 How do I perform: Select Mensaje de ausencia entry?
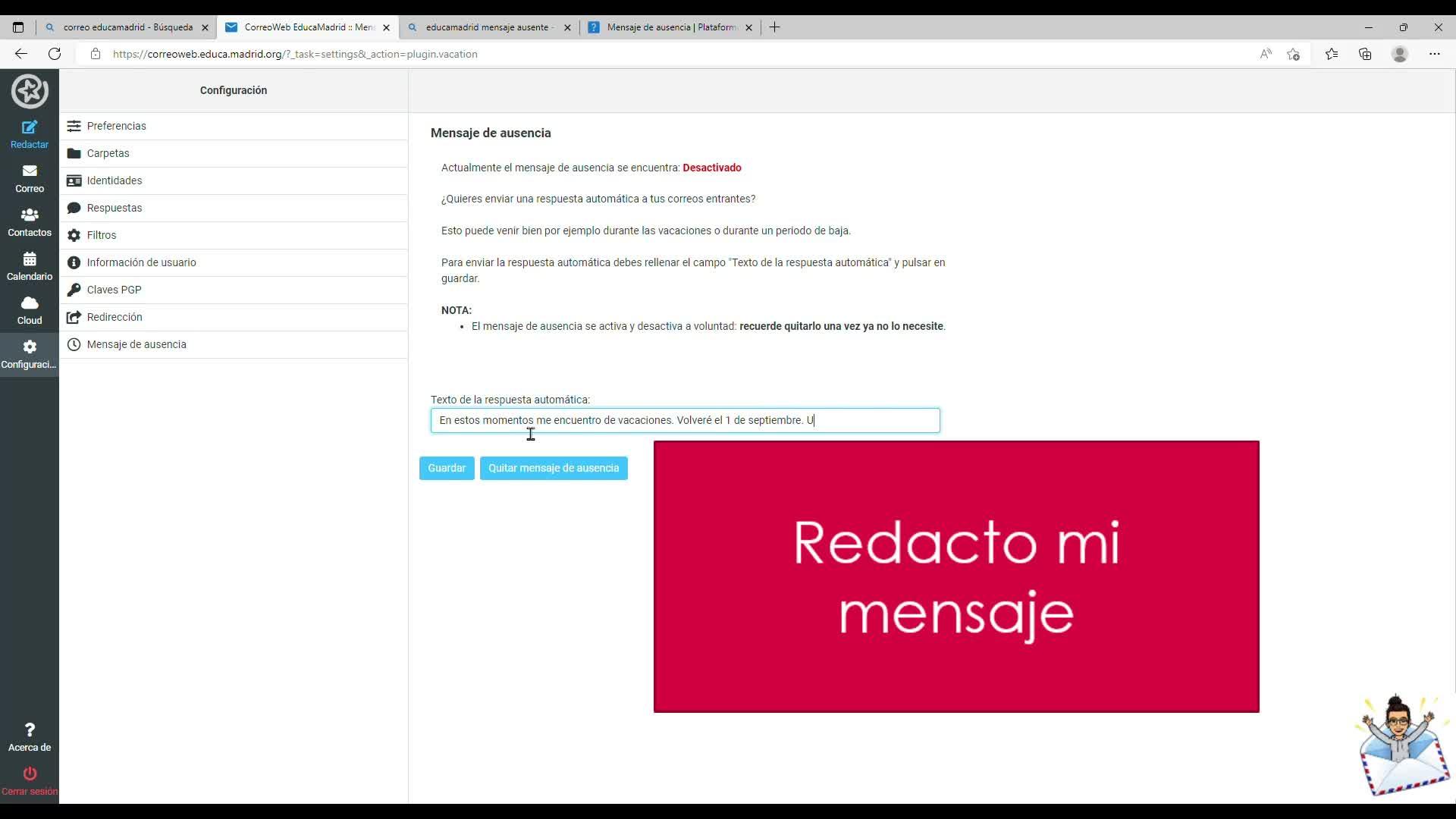pos(136,344)
